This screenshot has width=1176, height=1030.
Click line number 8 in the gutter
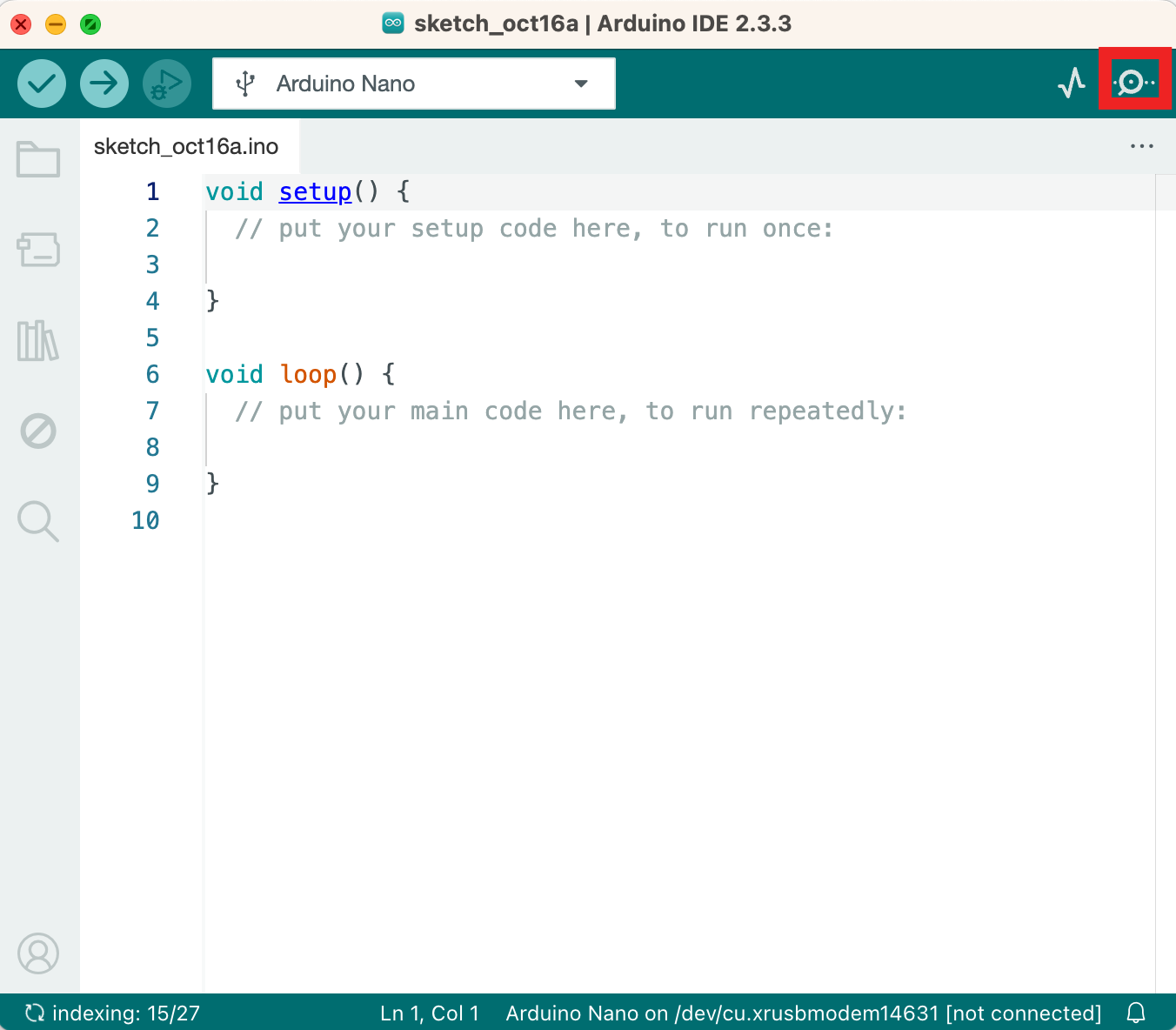coord(153,447)
